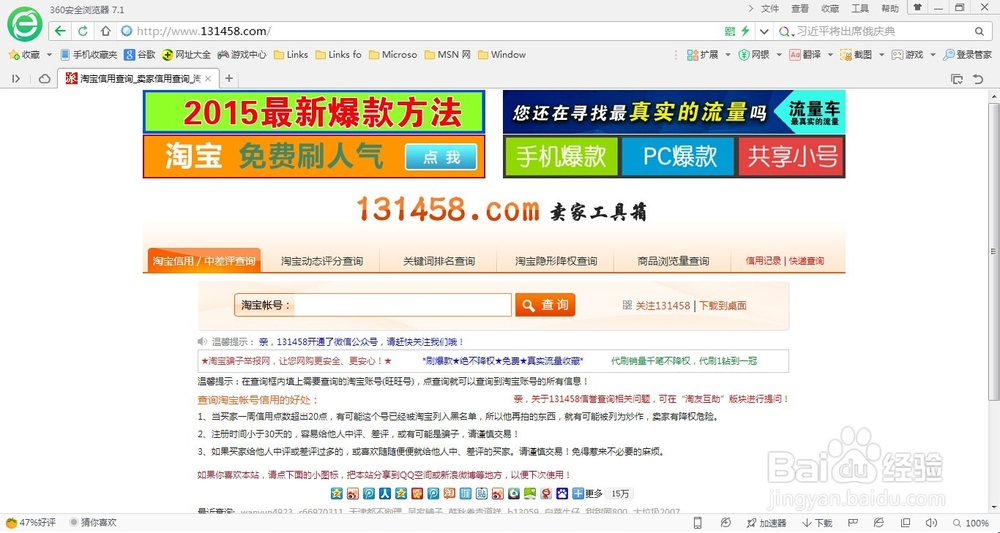
Task: Click the orange 查询 search button
Action: [x=545, y=305]
